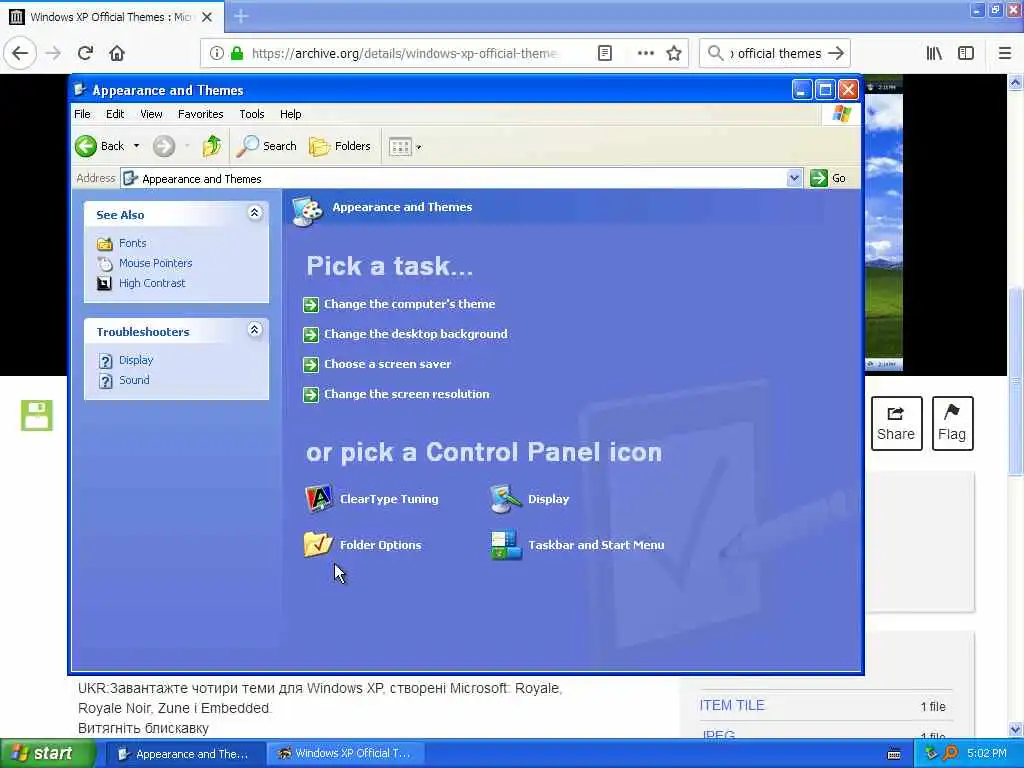This screenshot has height=768, width=1024.
Task: Open the Favorites menu
Action: pos(200,114)
